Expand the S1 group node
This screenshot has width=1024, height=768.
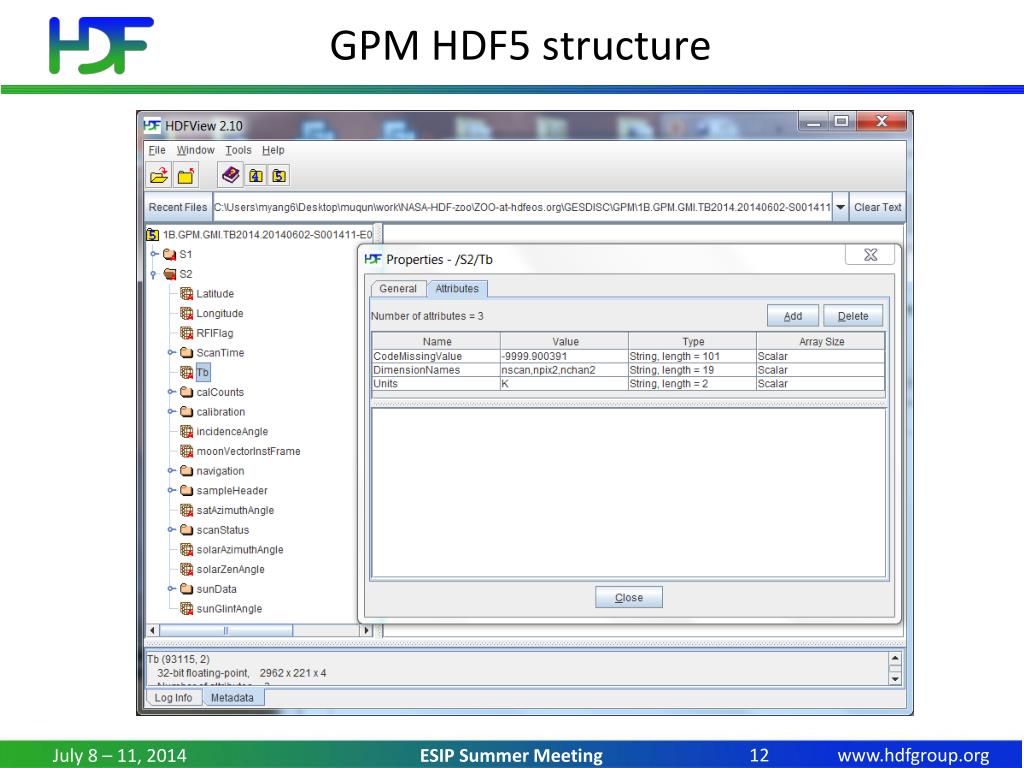click(154, 254)
